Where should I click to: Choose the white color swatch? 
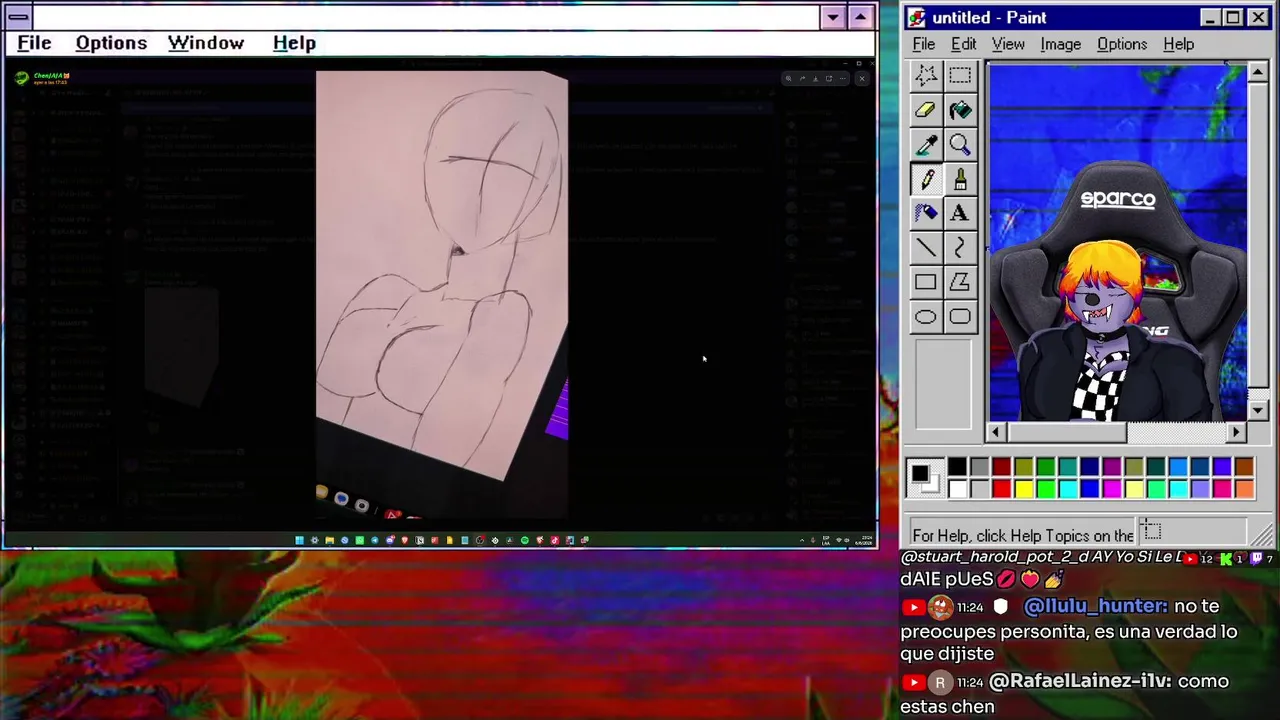tap(957, 488)
